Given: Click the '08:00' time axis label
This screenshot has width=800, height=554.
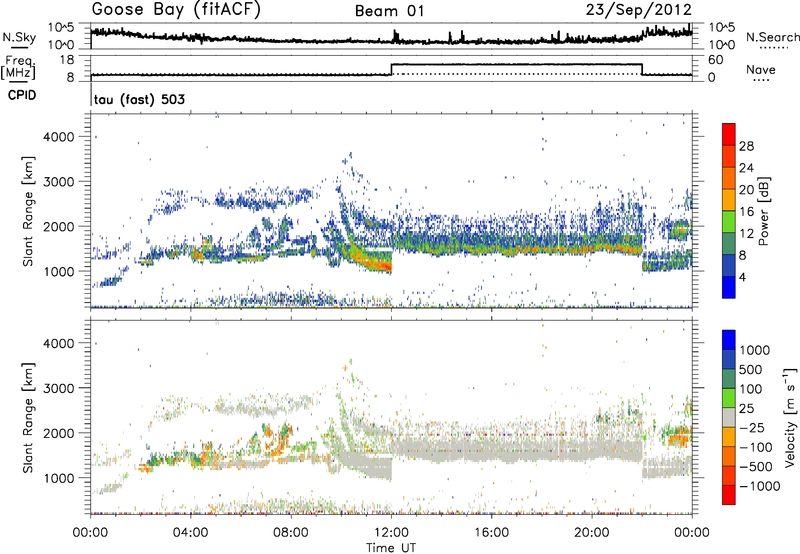Looking at the screenshot, I should coord(291,533).
